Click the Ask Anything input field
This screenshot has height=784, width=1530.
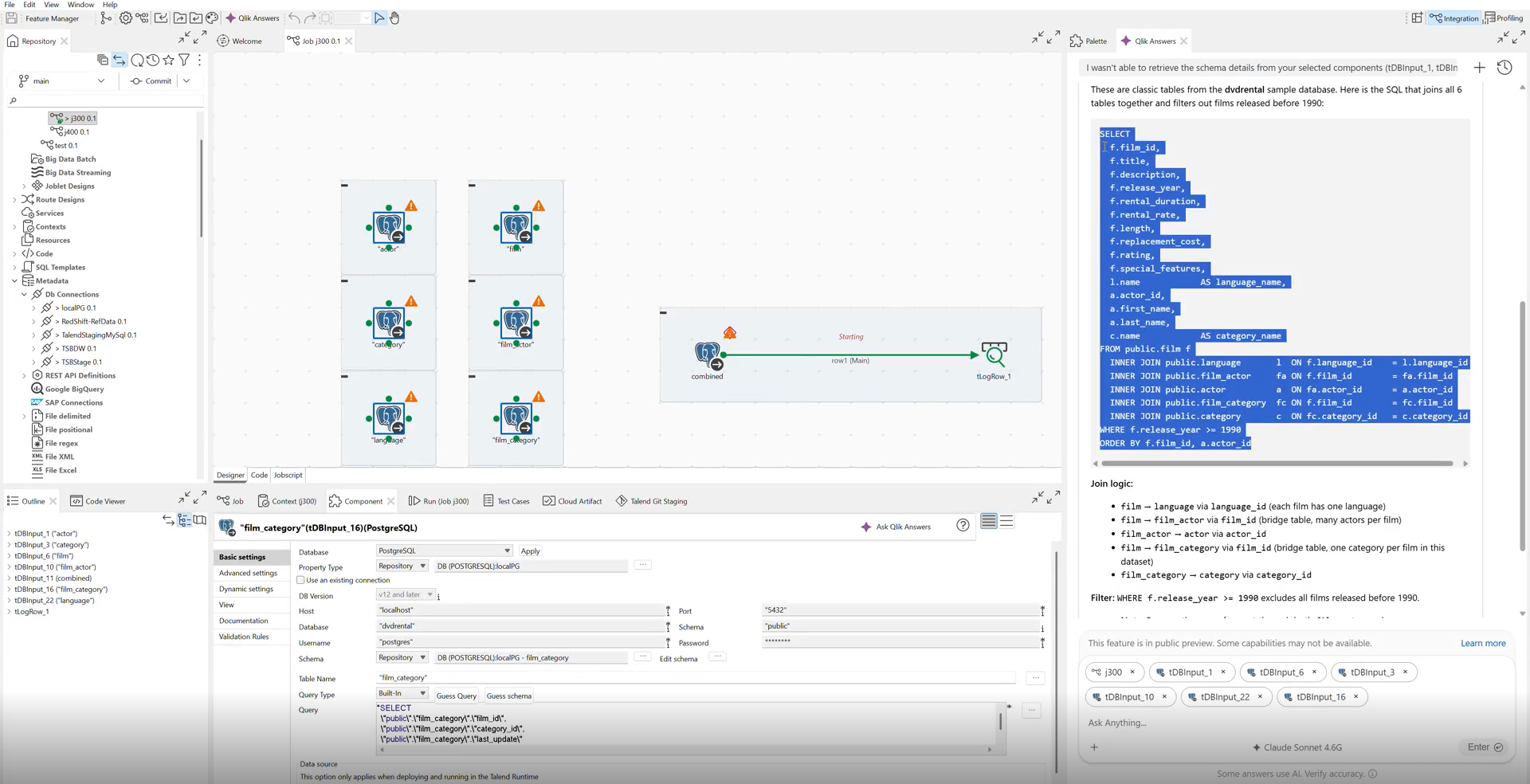[x=1295, y=723]
